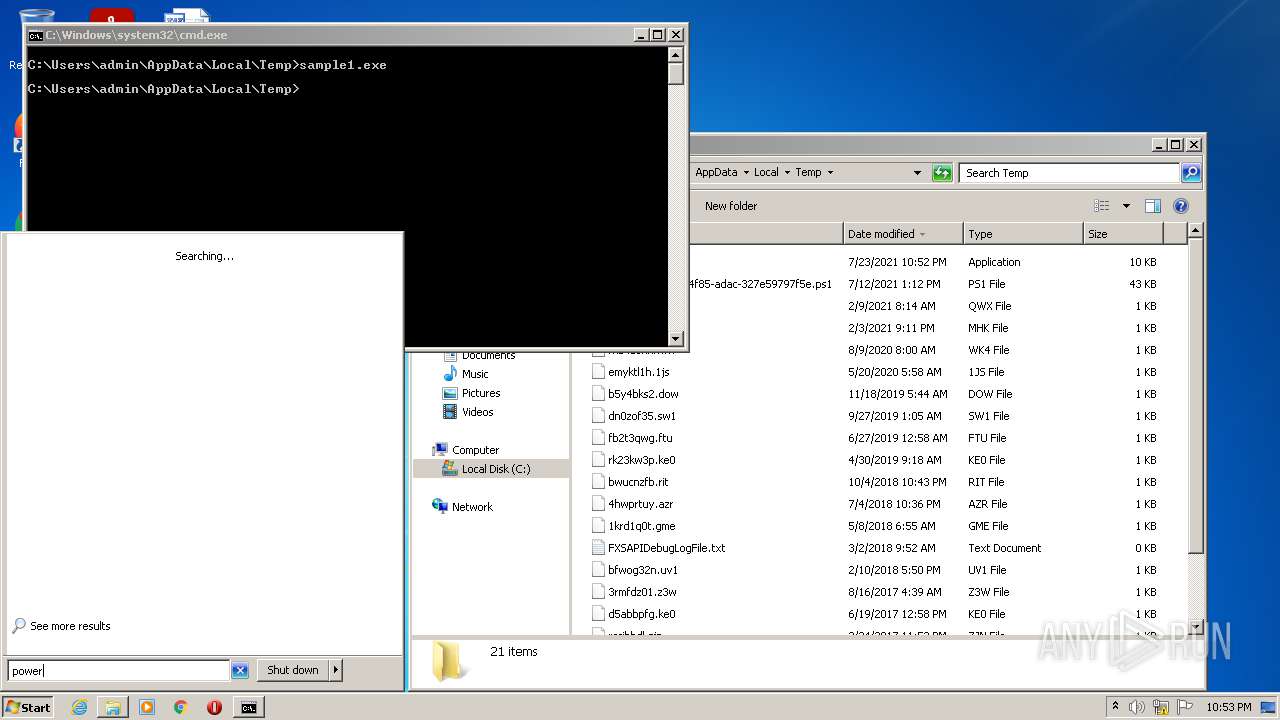Sort by Size column header
This screenshot has width=1280, height=720.
pyautogui.click(x=1123, y=234)
